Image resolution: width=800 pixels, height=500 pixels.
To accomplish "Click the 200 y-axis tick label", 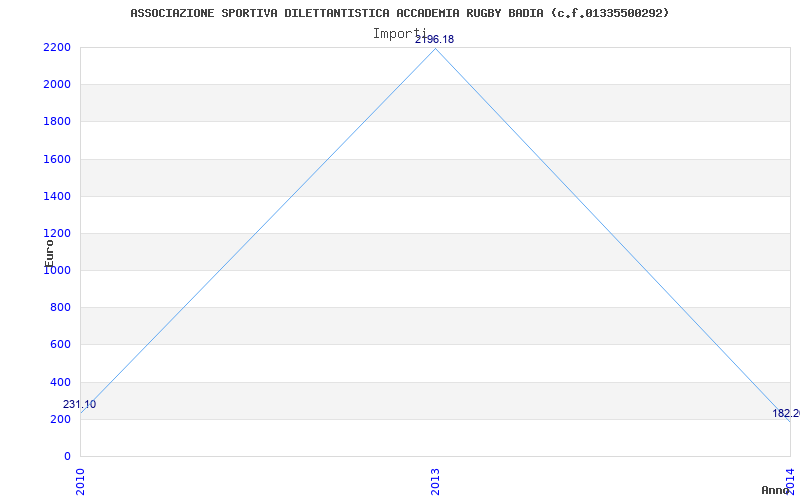I will [60, 419].
